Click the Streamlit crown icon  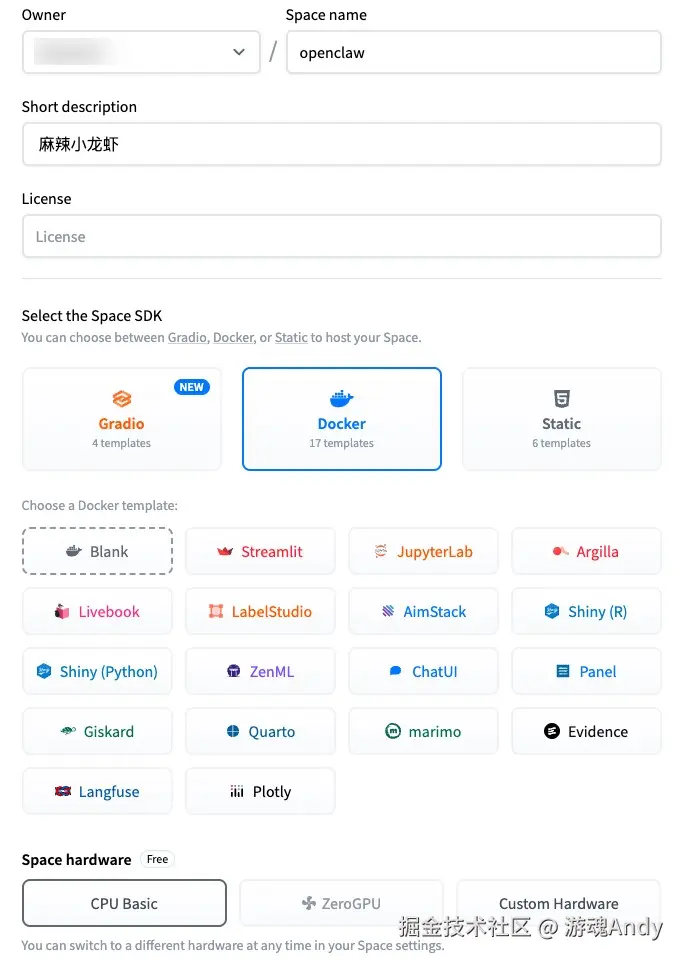(224, 552)
